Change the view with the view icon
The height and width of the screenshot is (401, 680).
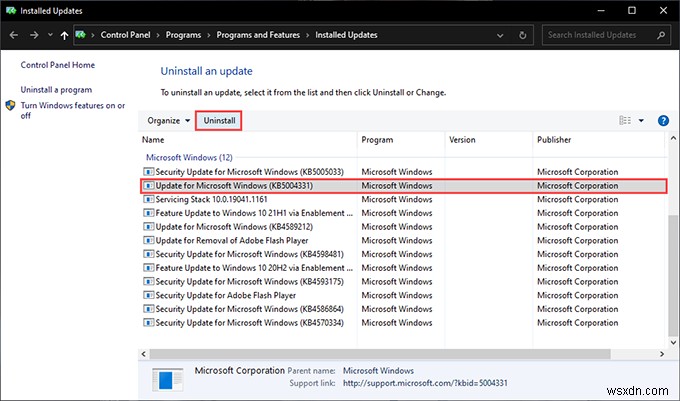[x=625, y=121]
